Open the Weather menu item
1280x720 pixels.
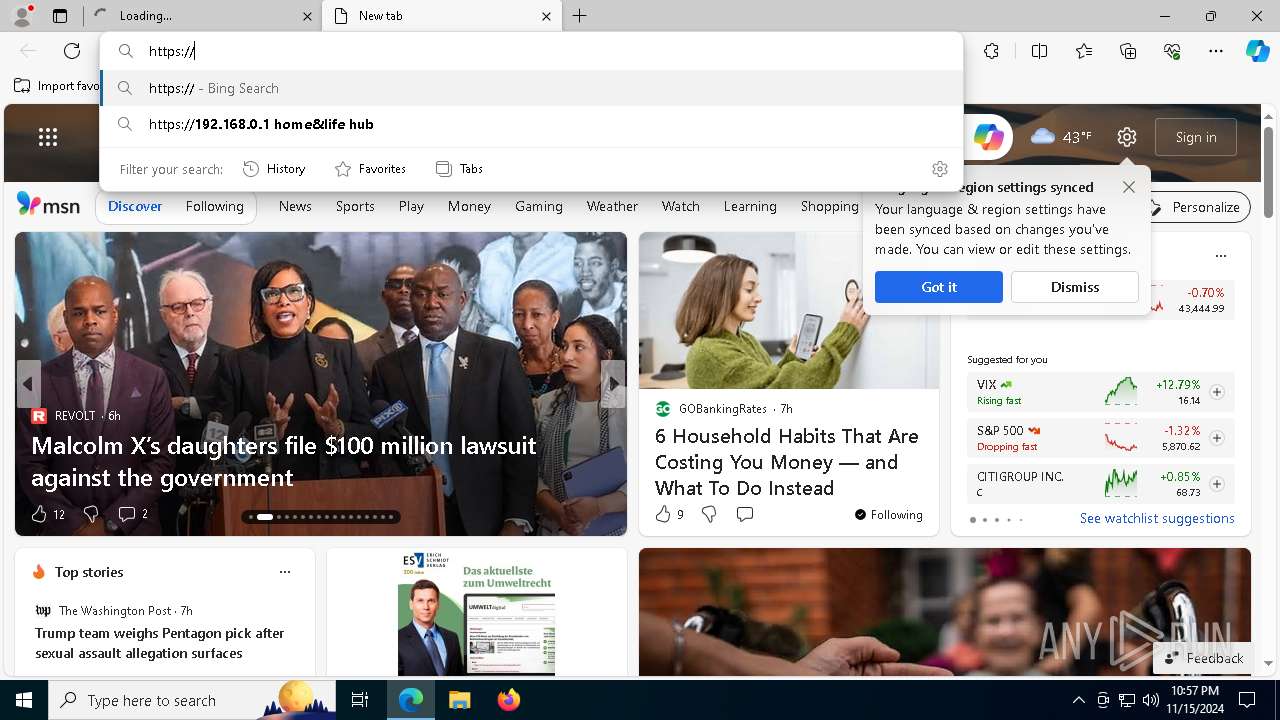pyautogui.click(x=612, y=206)
